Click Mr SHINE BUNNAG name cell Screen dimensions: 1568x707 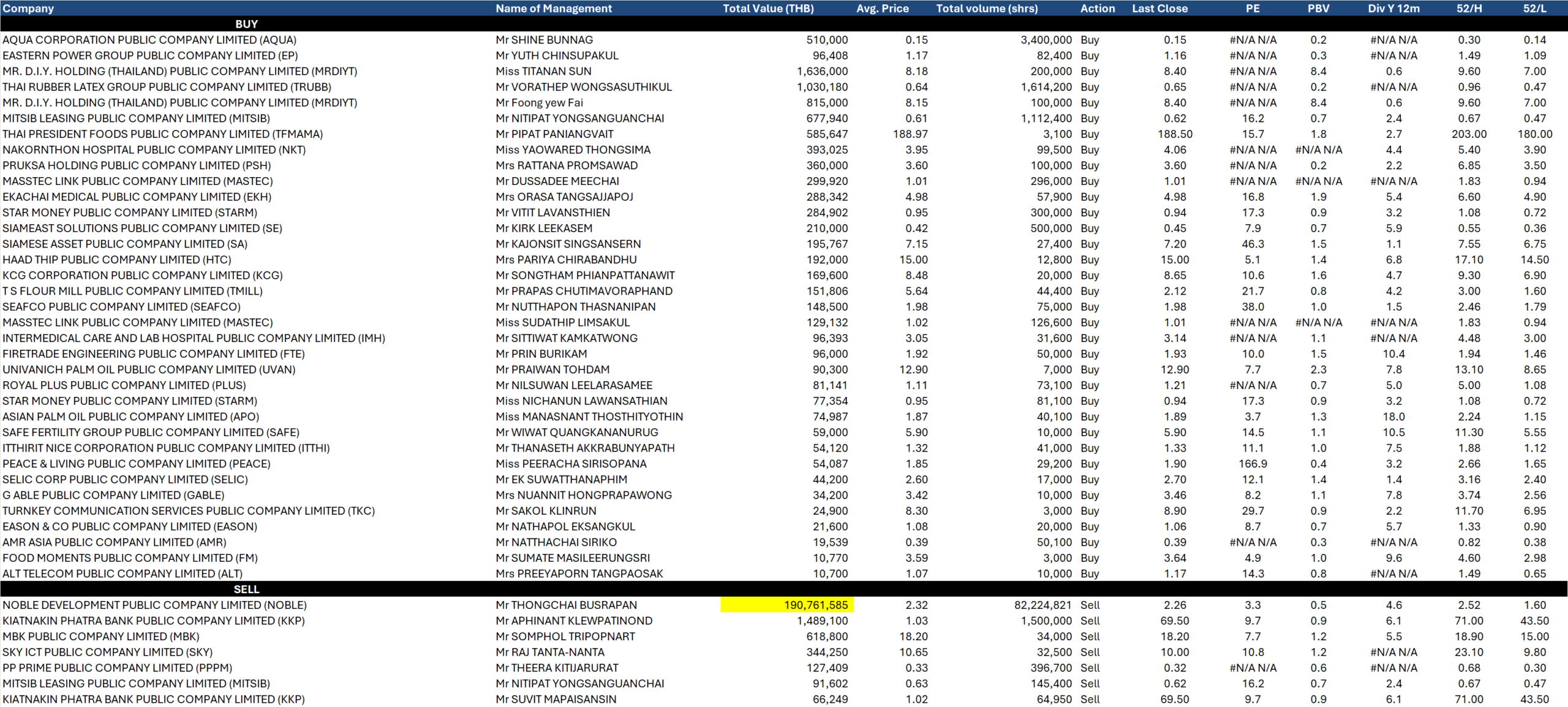click(544, 40)
